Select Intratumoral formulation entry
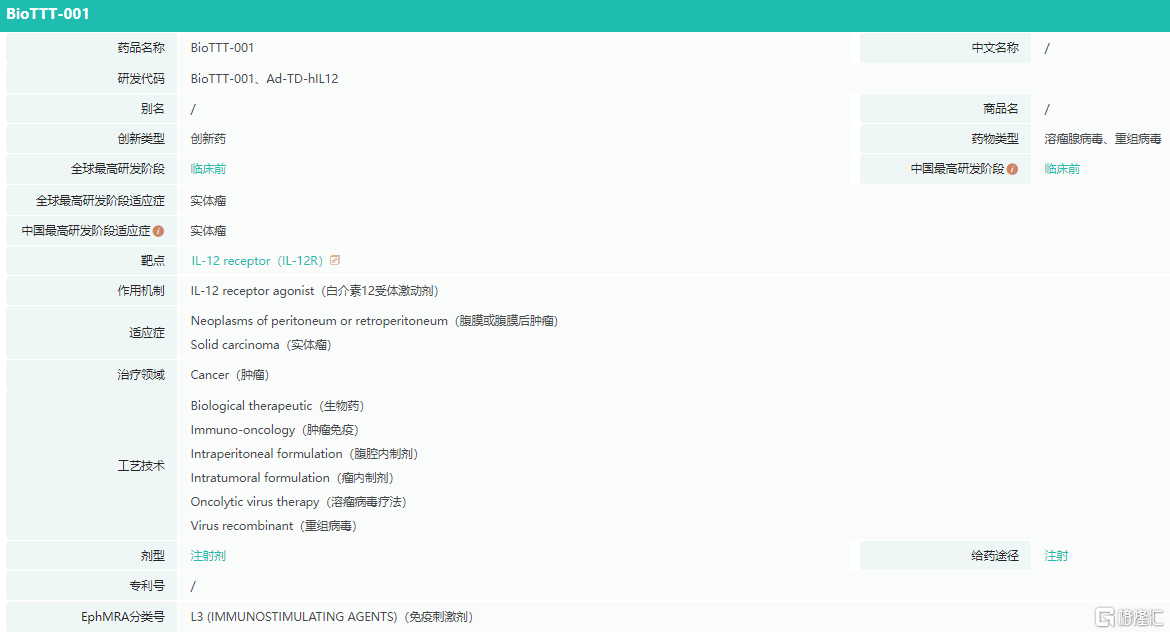The image size is (1170, 634). click(x=292, y=477)
